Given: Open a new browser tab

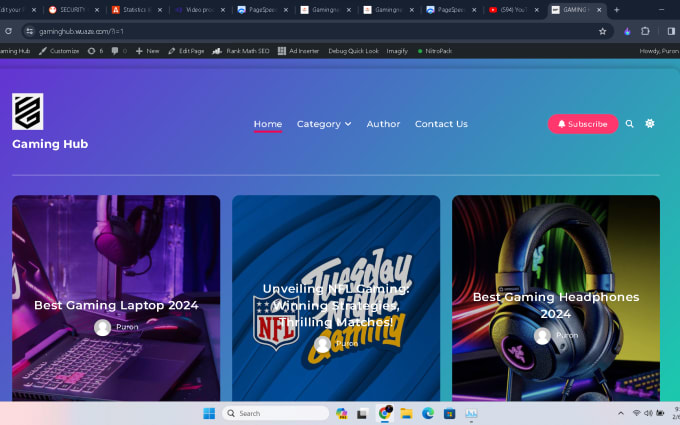Looking at the screenshot, I should [617, 10].
